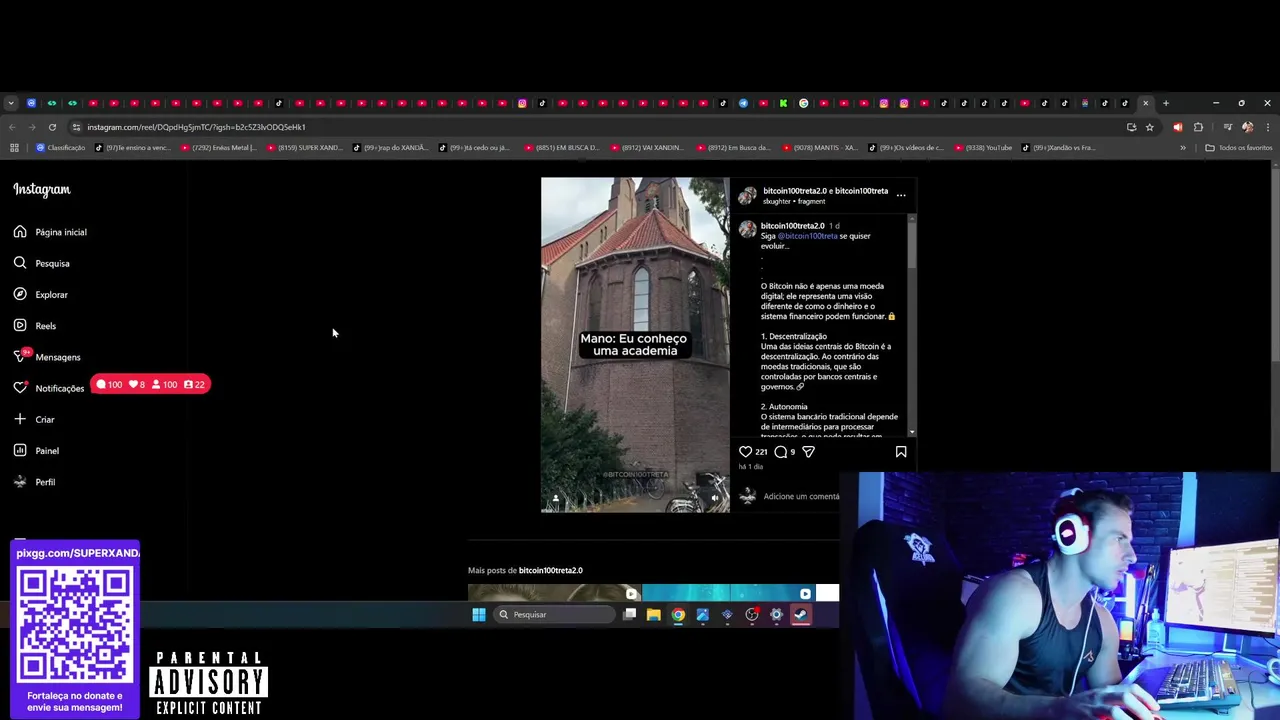Toggle reel sound with speaker icon
The height and width of the screenshot is (720, 1280).
click(714, 497)
